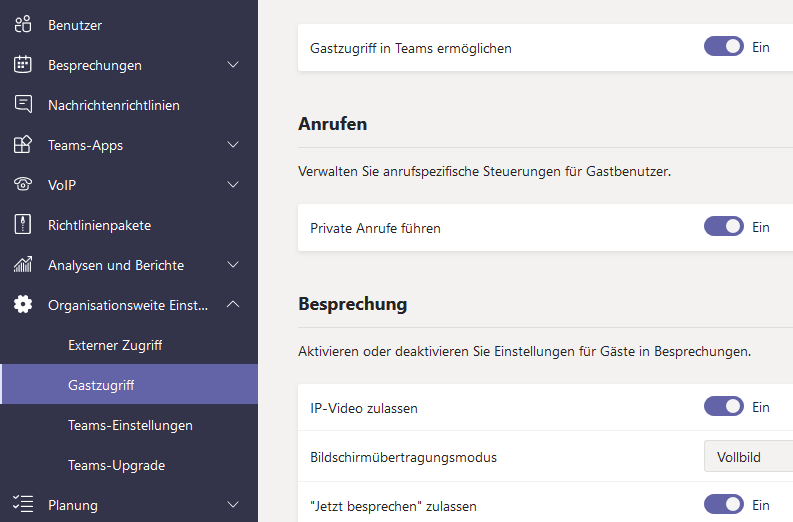Image resolution: width=793 pixels, height=522 pixels.
Task: Open the Bildschirmübertragungsmodus Vollbild dropdown
Action: click(748, 457)
